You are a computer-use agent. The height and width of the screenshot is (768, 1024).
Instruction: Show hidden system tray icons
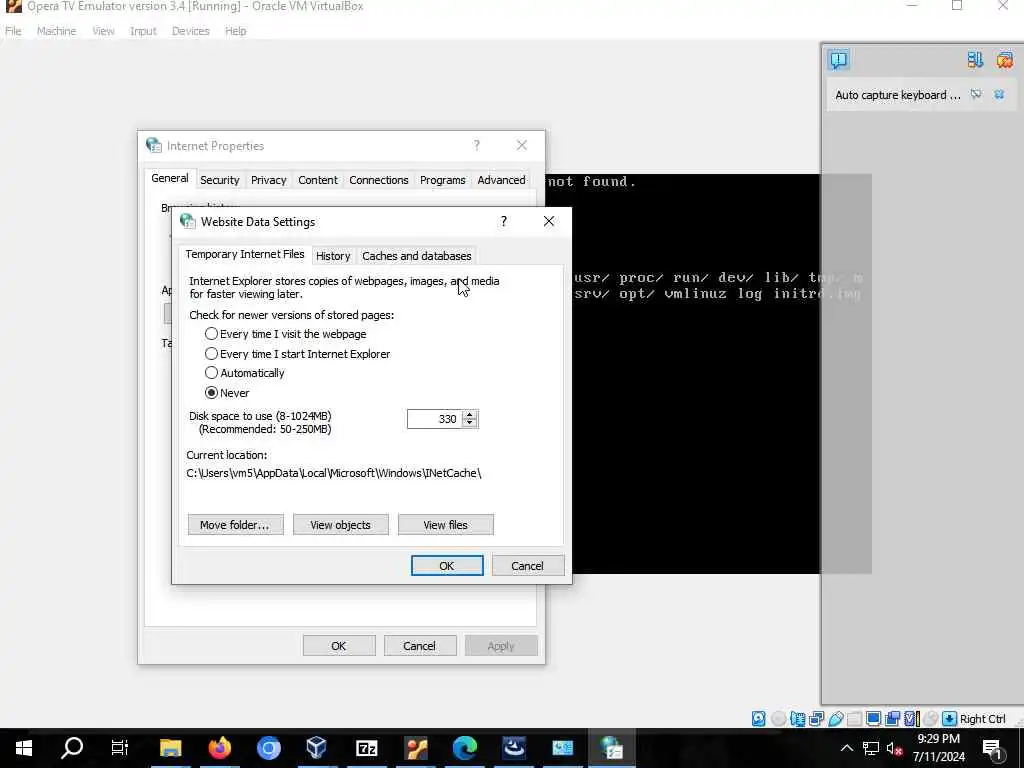point(846,748)
